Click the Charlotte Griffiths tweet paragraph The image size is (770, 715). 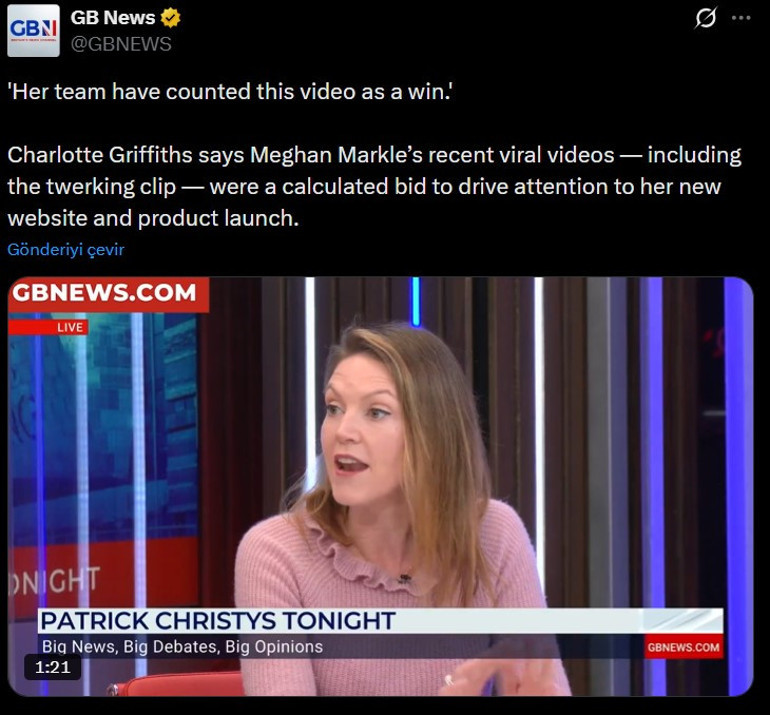click(x=374, y=186)
